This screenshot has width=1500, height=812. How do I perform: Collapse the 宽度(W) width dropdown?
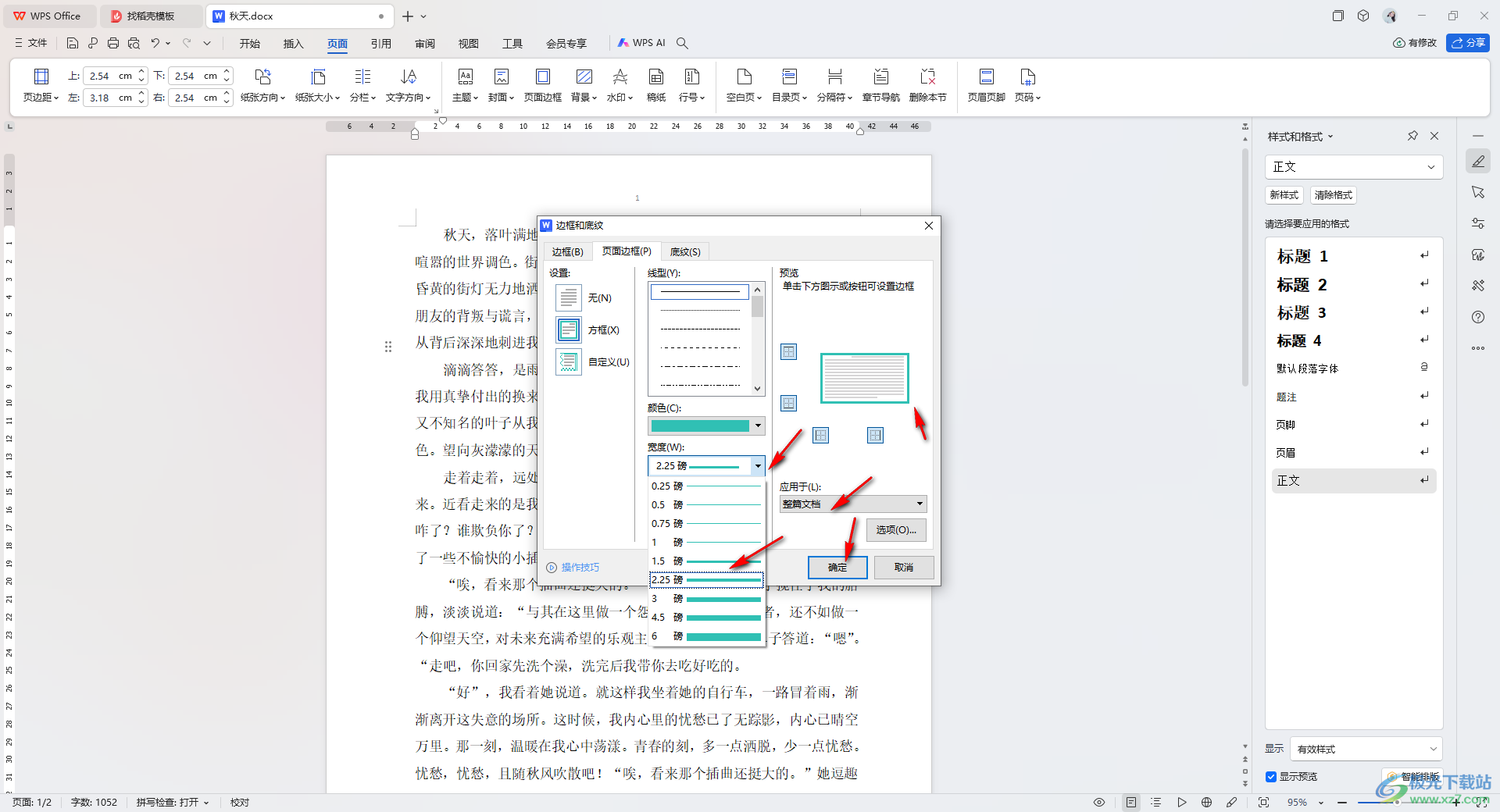coord(757,466)
